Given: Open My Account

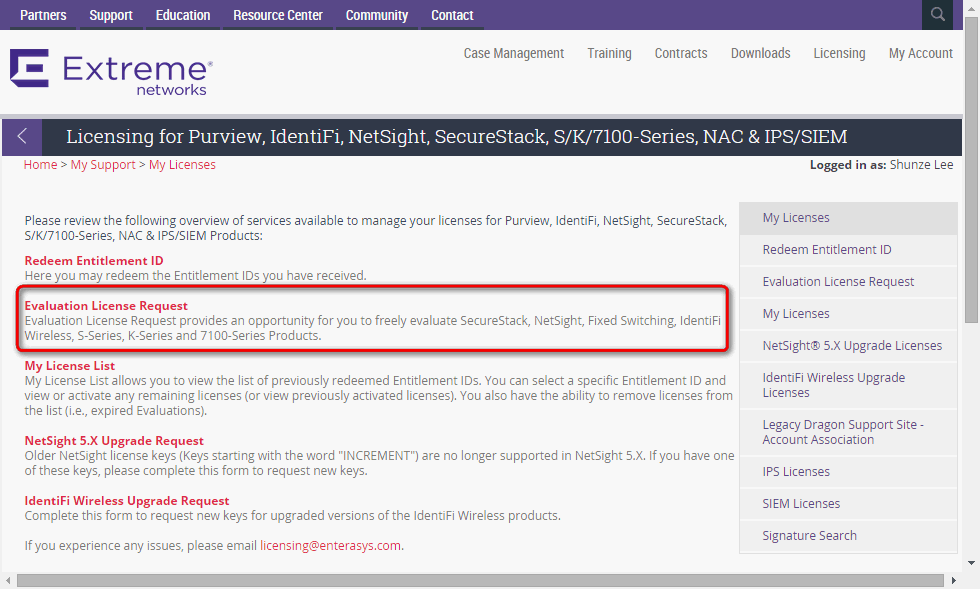Looking at the screenshot, I should (x=921, y=53).
